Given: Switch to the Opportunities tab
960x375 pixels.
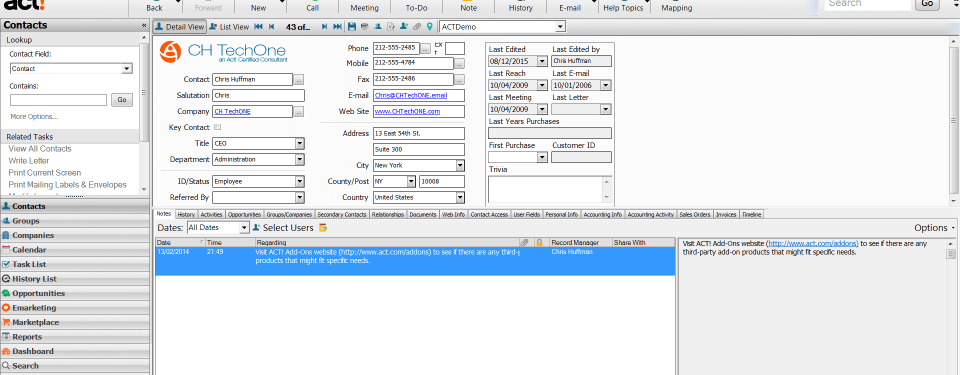Looking at the screenshot, I should 244,214.
